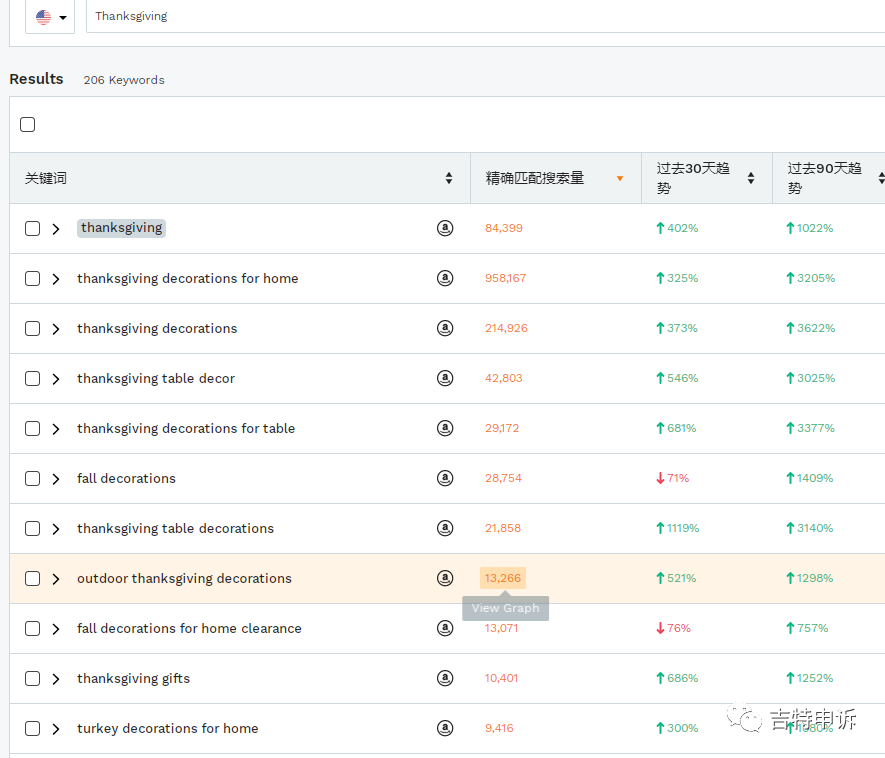The image size is (885, 758).
Task: Open Amazon icon for thanksgiving table decorations
Action: click(445, 528)
